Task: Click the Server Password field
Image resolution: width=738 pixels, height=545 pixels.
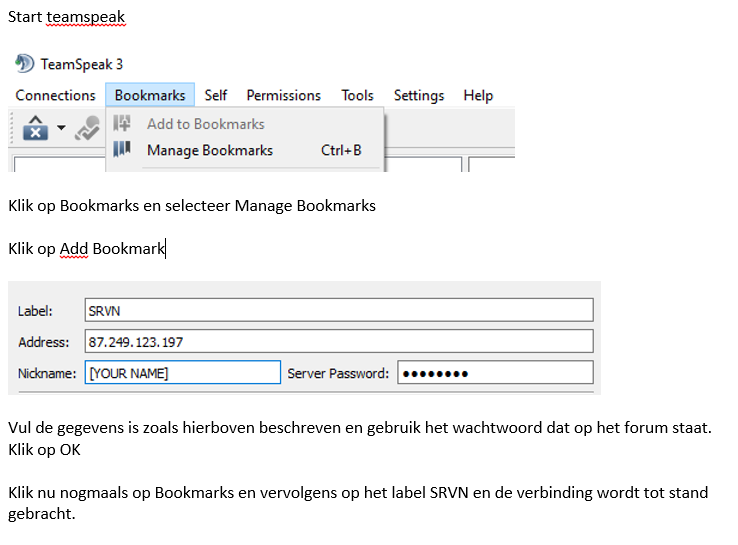Action: [495, 372]
